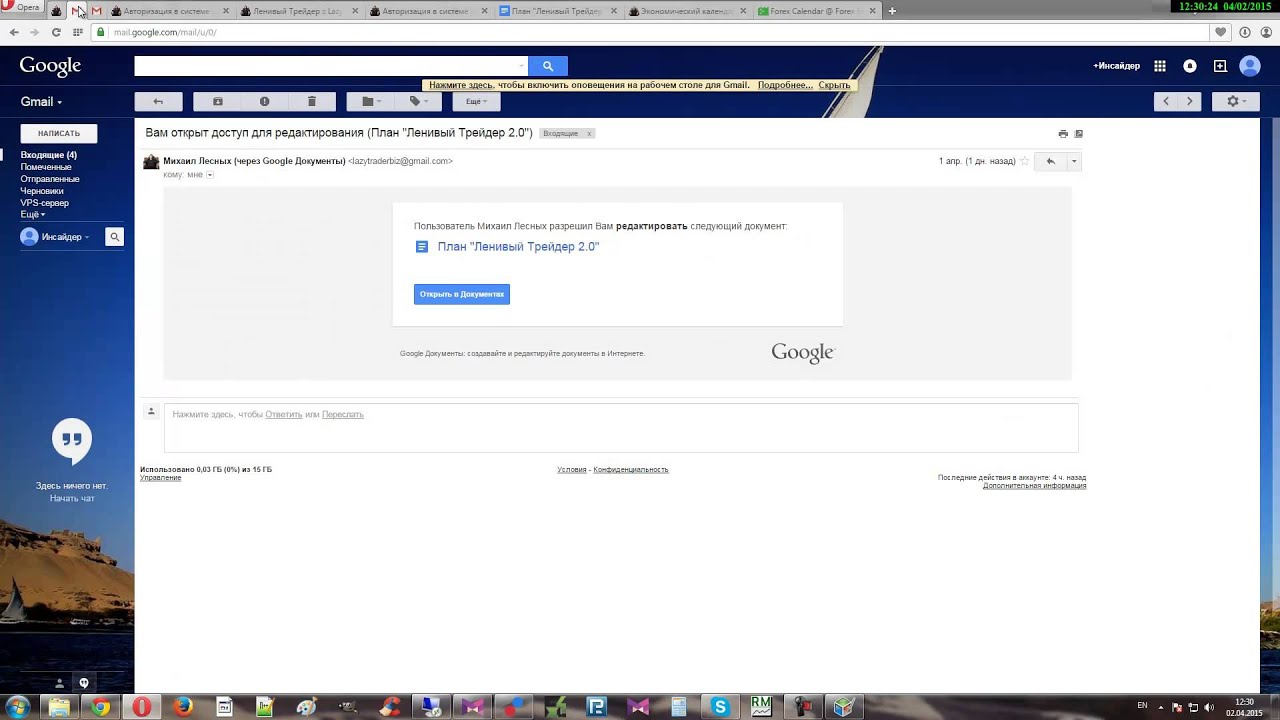Viewport: 1280px width, 720px height.
Task: Click inside the Gmail search field
Action: (325, 66)
